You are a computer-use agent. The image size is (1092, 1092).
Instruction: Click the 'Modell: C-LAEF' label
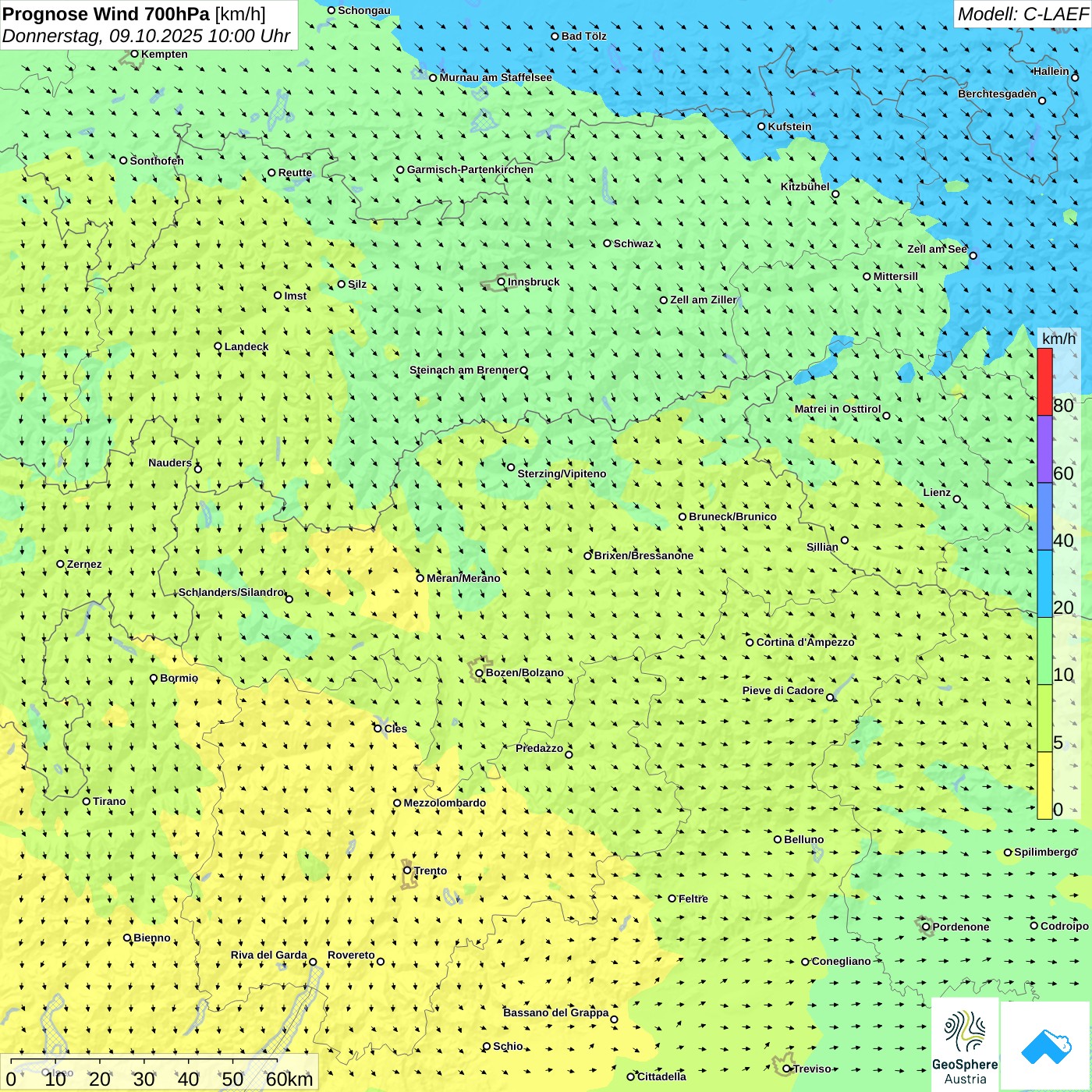click(1022, 14)
